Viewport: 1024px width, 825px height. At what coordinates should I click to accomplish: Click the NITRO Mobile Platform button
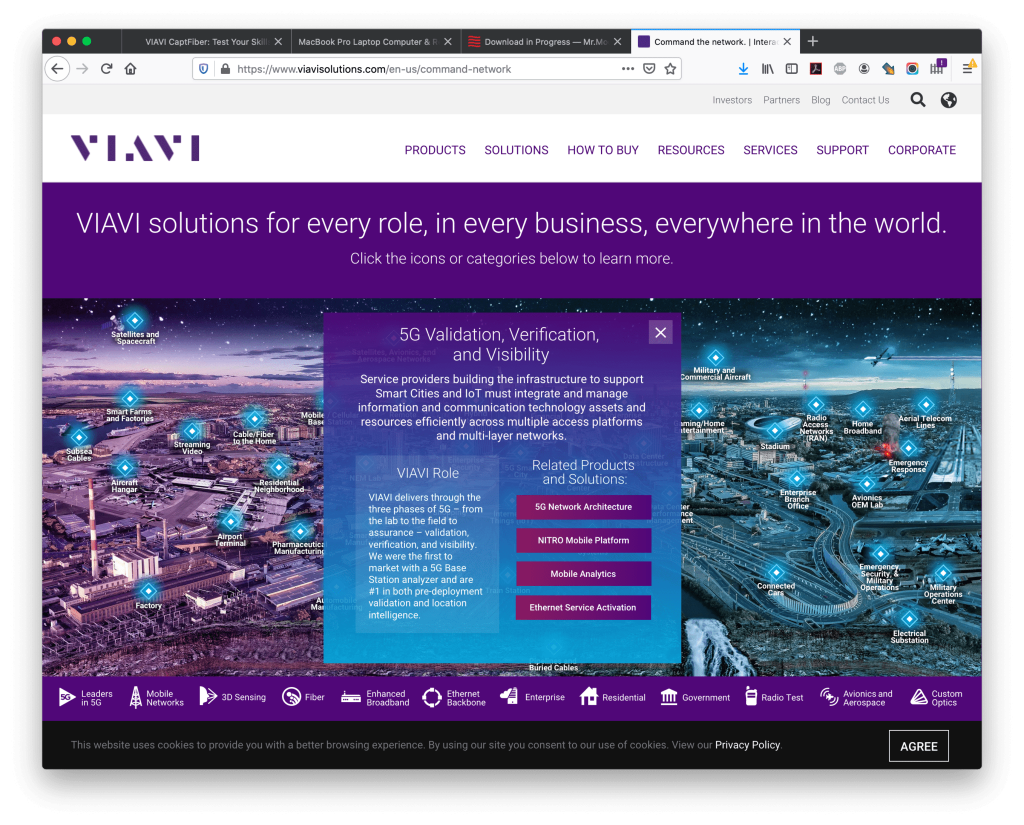(x=583, y=540)
